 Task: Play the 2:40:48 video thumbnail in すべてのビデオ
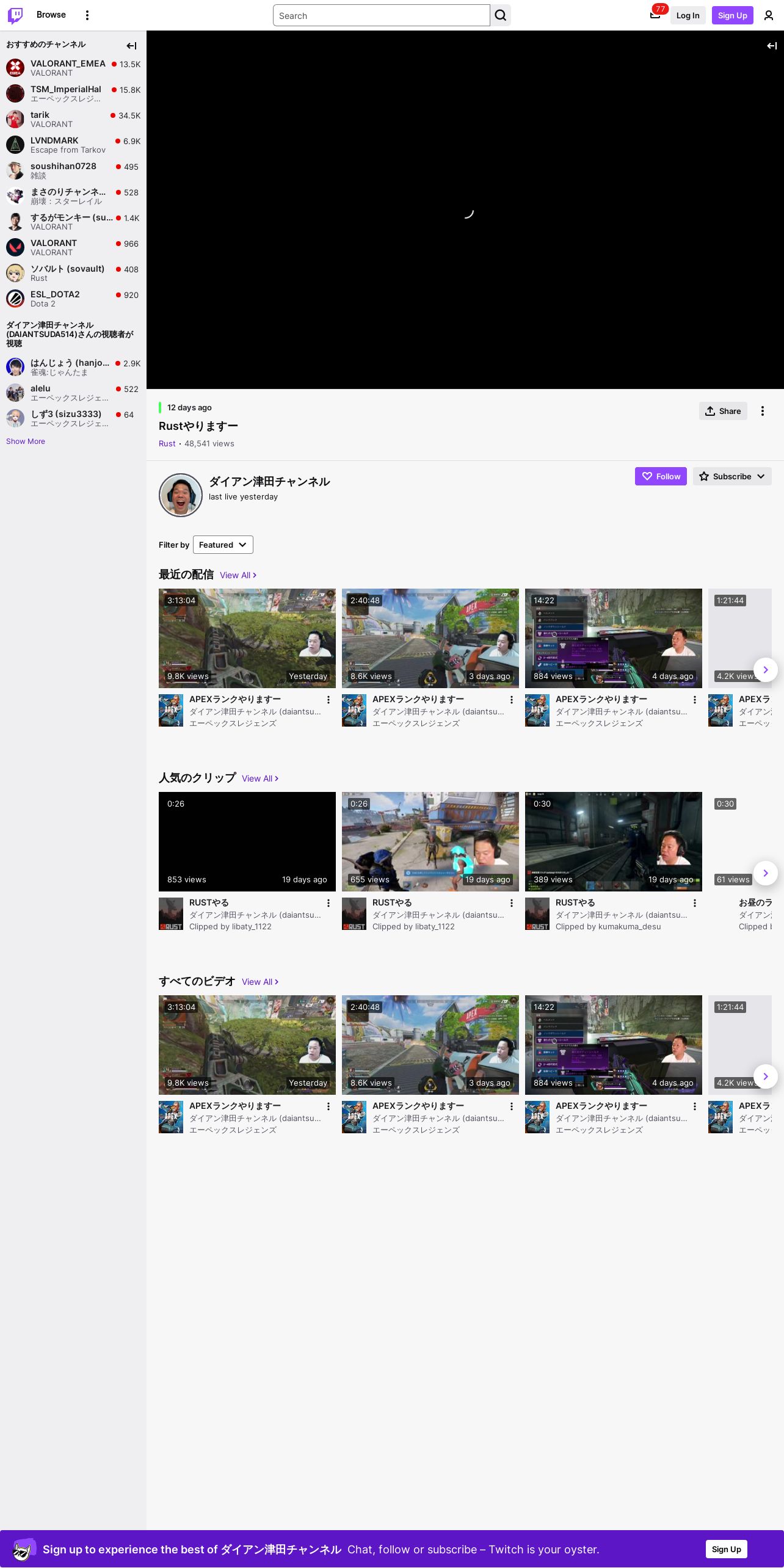click(430, 1045)
